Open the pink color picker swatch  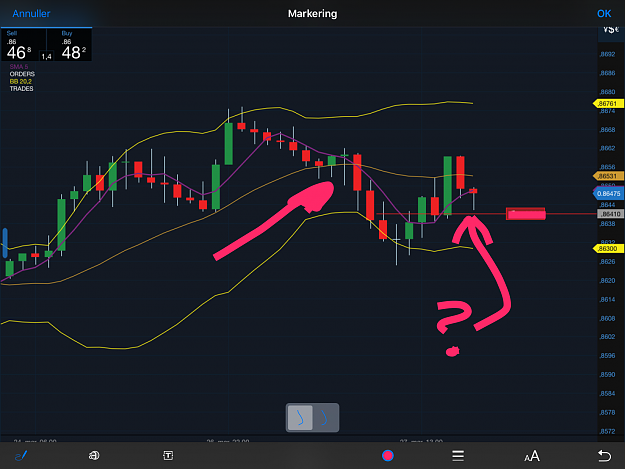point(387,455)
